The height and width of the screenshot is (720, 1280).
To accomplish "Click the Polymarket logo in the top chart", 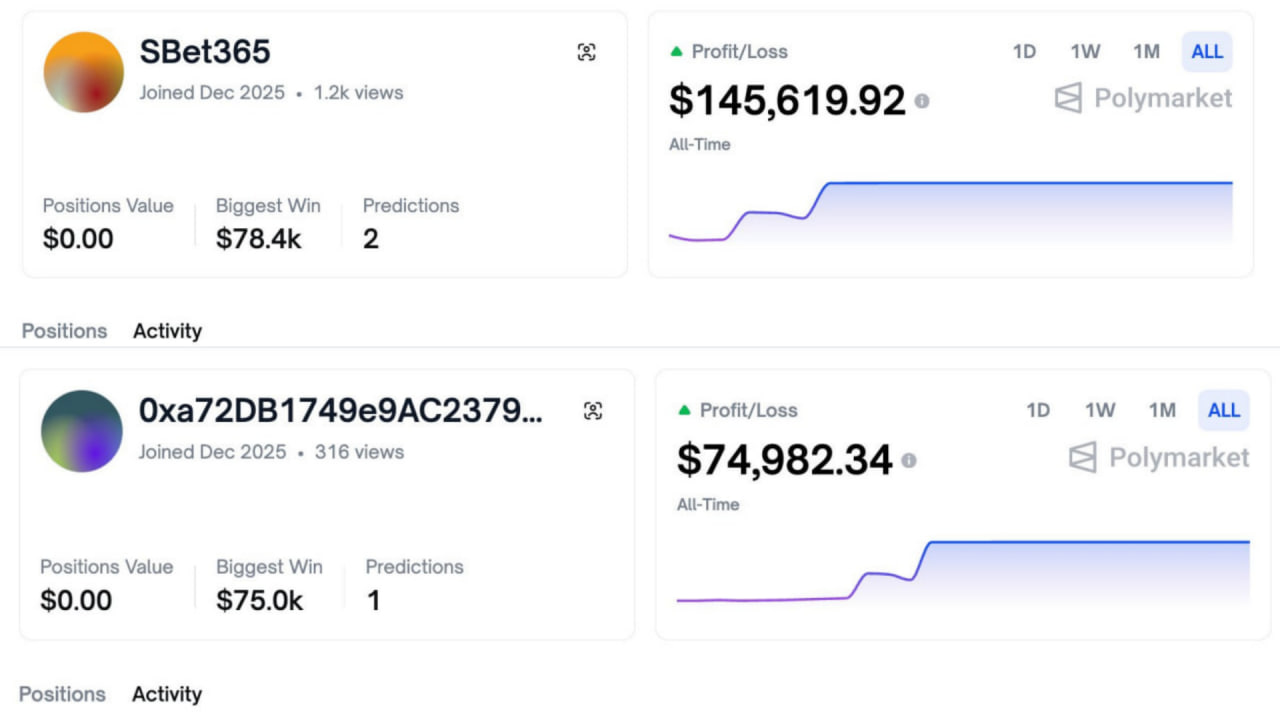I will [1144, 98].
